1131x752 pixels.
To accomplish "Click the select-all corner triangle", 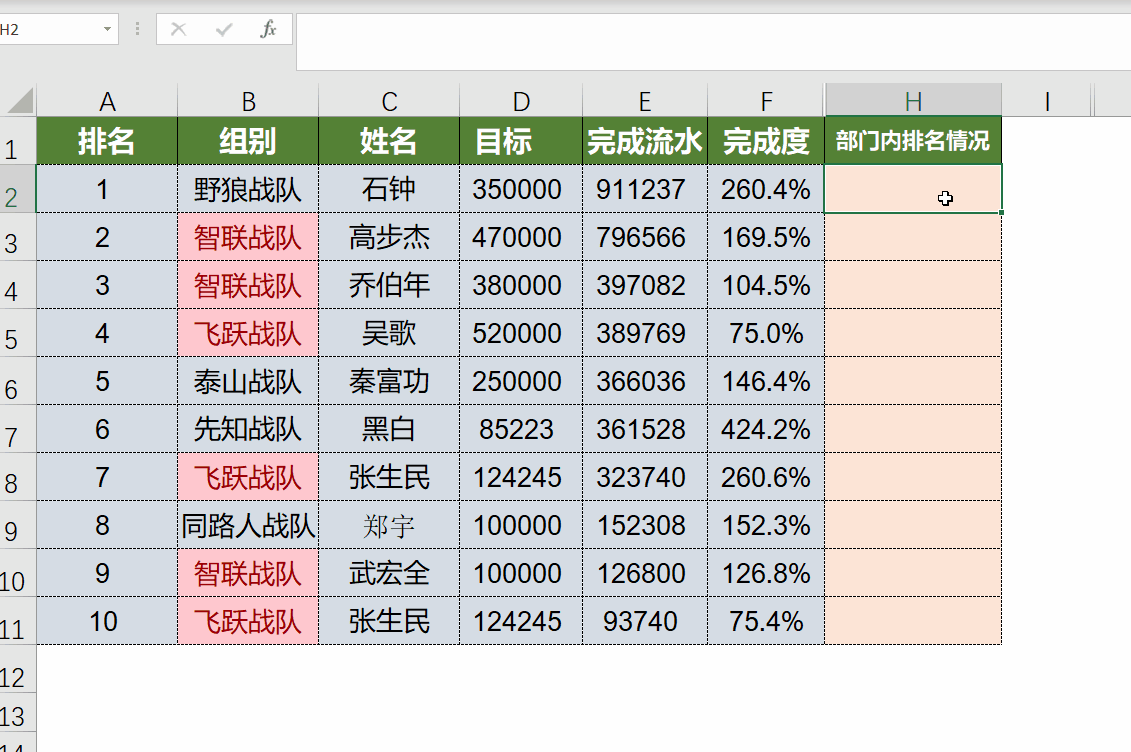I will pyautogui.click(x=20, y=101).
